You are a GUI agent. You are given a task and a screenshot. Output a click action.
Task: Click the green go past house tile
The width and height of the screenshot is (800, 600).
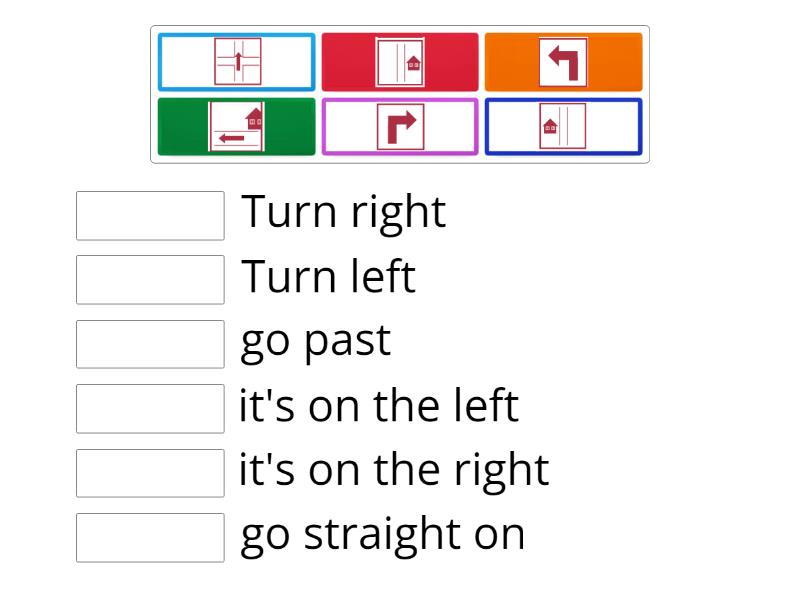[x=236, y=126]
